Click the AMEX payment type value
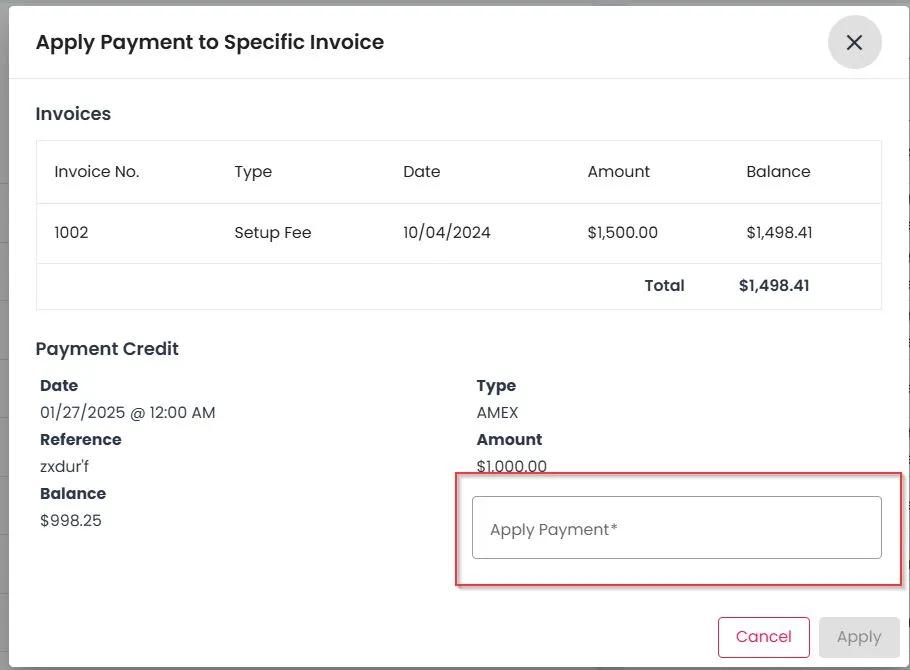This screenshot has width=910, height=670. 497,413
